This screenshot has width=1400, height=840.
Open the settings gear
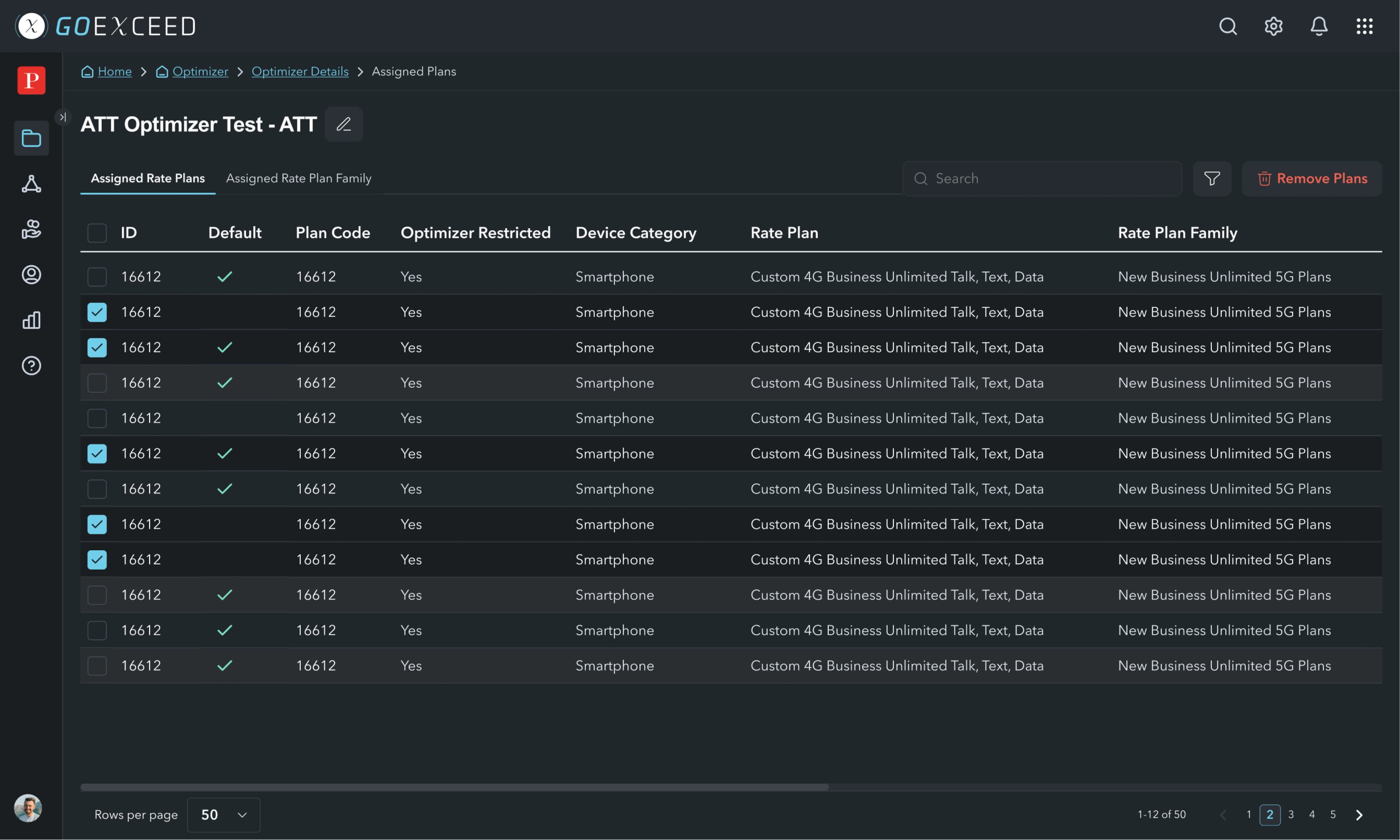coord(1273,26)
